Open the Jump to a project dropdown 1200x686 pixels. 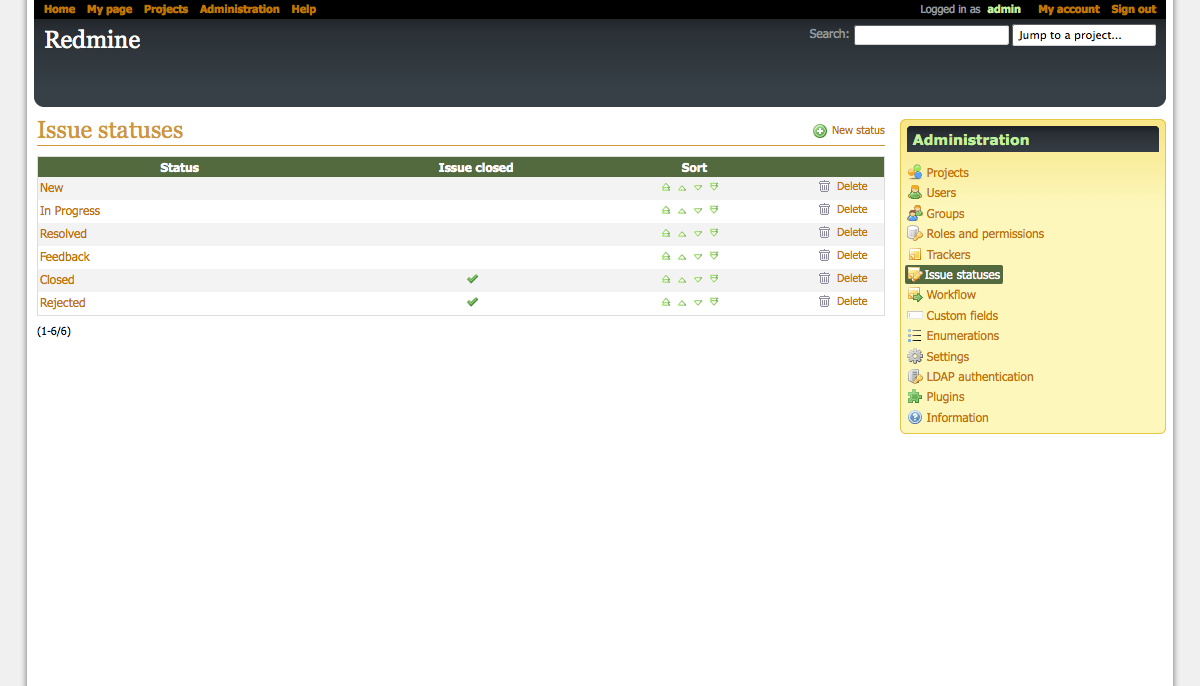point(1084,35)
